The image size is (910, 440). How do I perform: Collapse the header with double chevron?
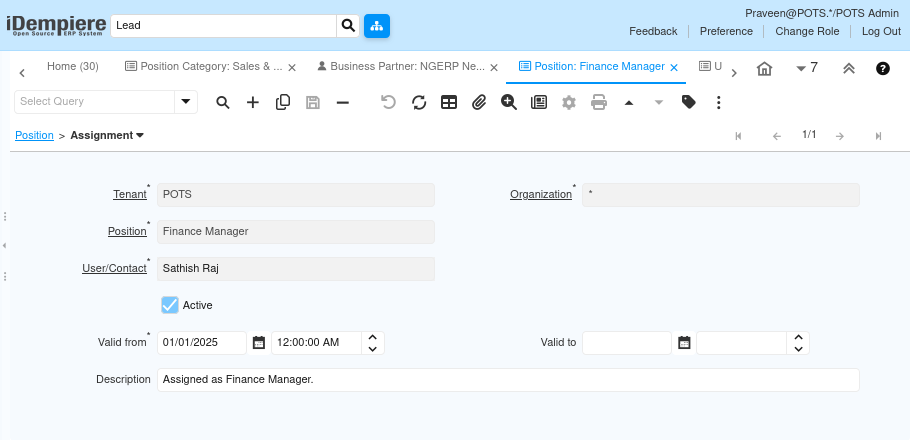pos(848,68)
